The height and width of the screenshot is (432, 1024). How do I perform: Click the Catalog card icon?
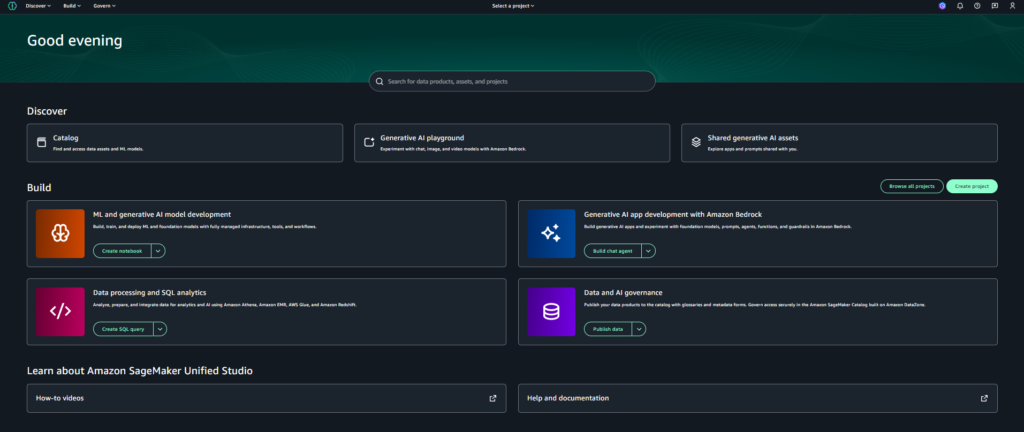tap(42, 142)
